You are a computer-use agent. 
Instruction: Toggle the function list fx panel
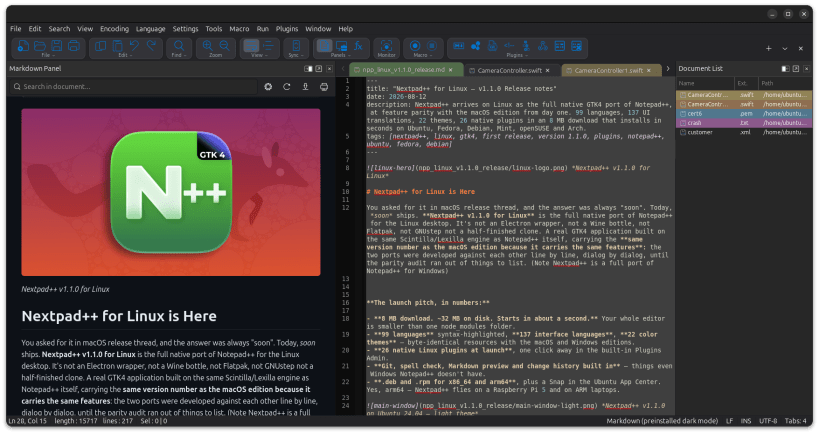pyautogui.click(x=358, y=46)
